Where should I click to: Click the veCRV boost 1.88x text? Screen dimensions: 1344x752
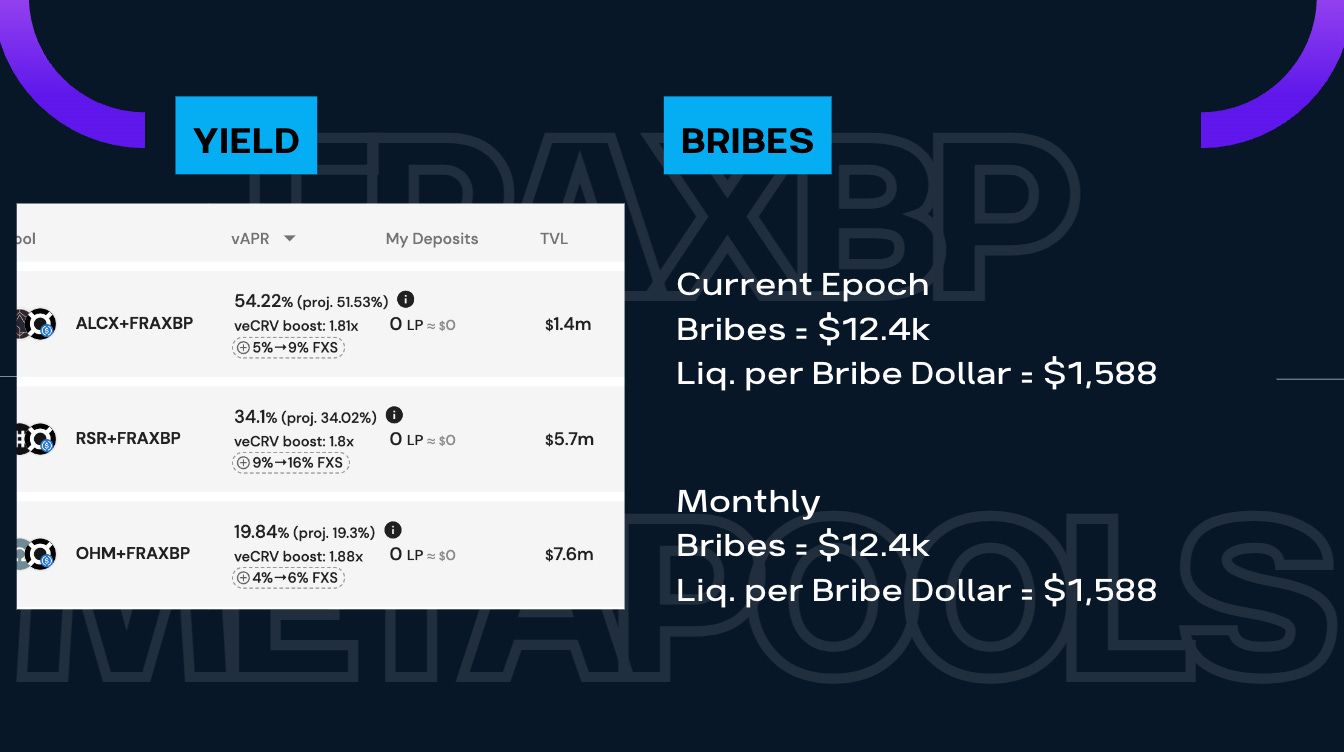[x=299, y=556]
